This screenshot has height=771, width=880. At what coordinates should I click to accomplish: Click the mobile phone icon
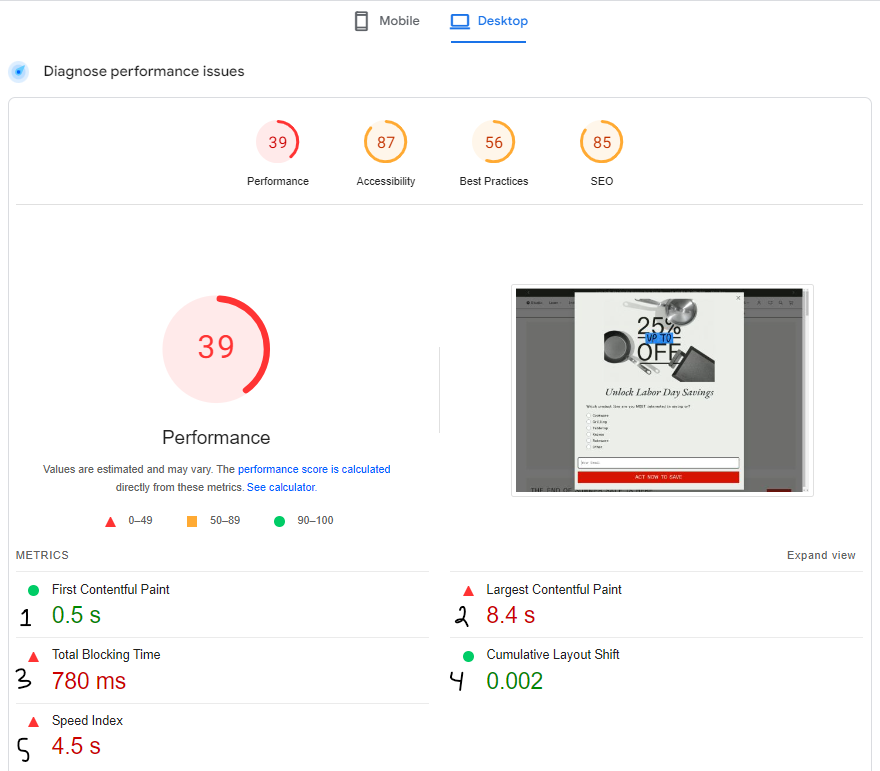pos(361,21)
